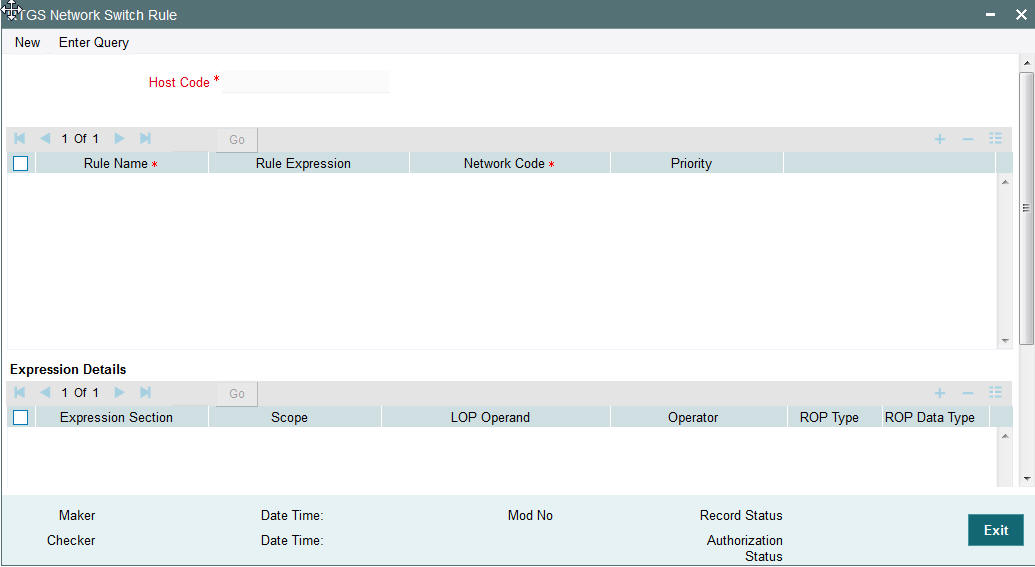Delete a row from Expression Details grid
Viewport: 1035px width, 567px height.
[x=968, y=393]
